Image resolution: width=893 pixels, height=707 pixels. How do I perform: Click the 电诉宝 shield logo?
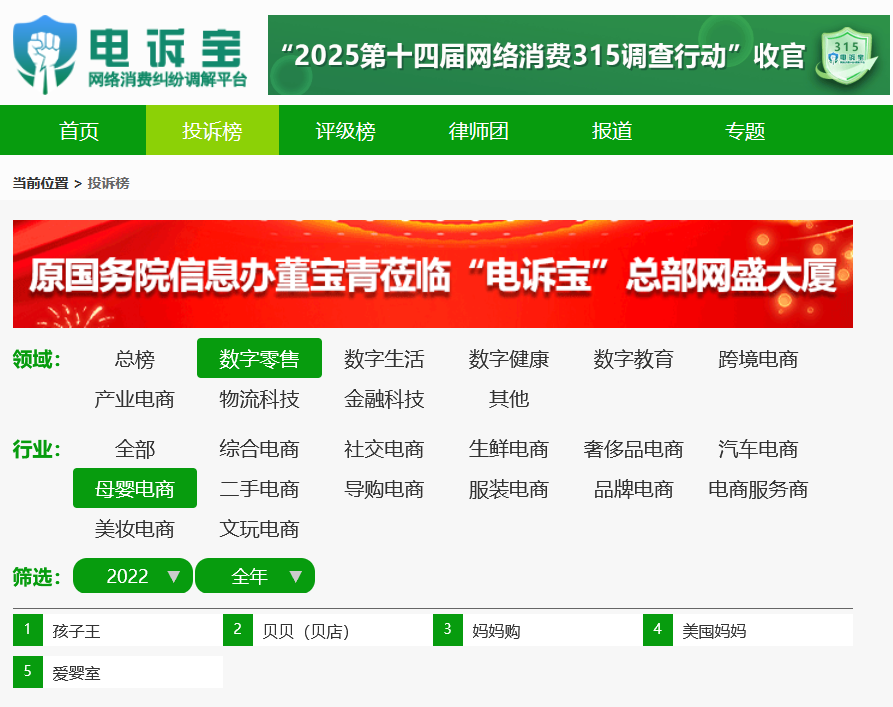point(44,55)
